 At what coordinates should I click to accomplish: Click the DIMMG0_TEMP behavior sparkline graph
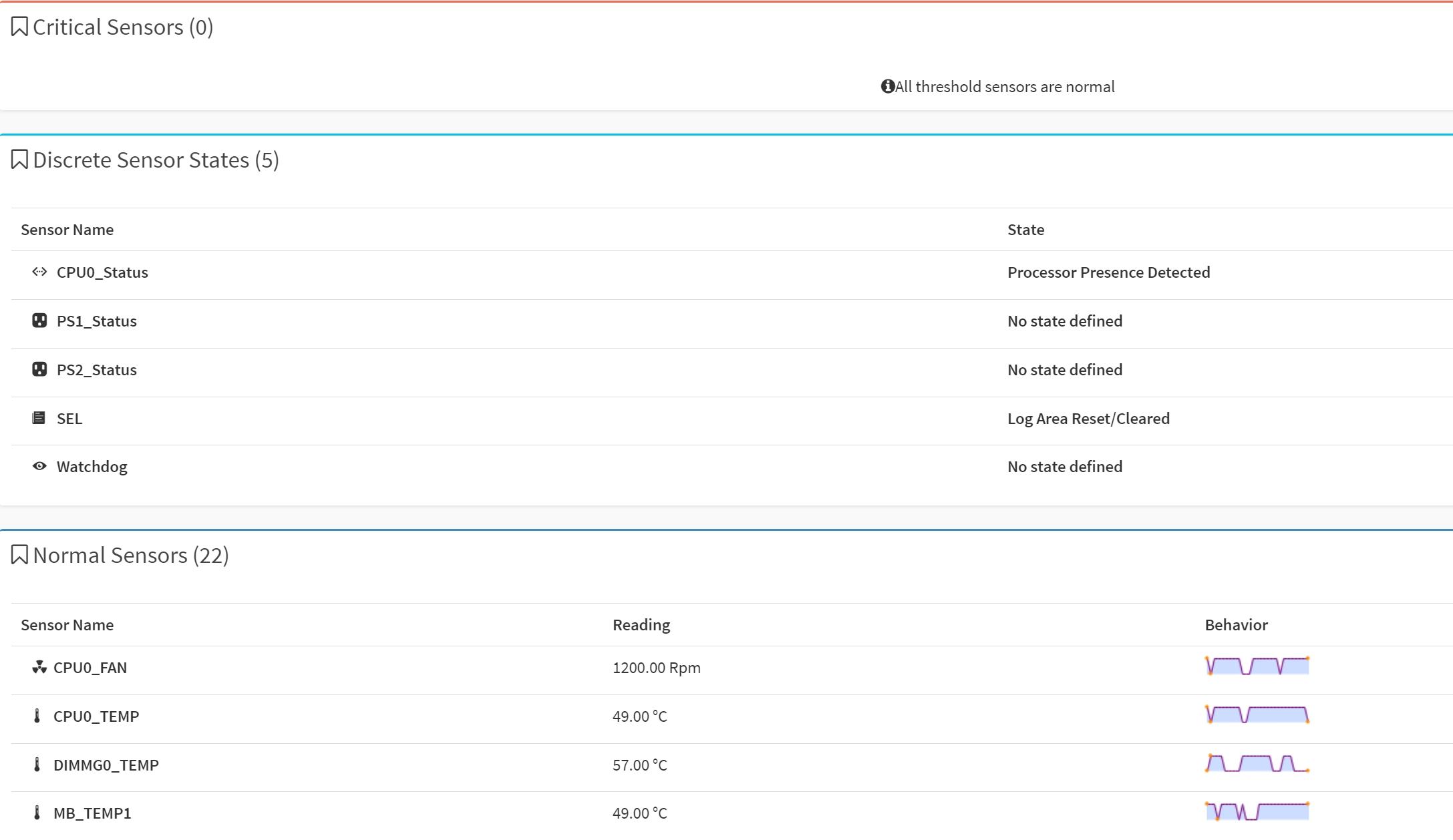(x=1257, y=764)
